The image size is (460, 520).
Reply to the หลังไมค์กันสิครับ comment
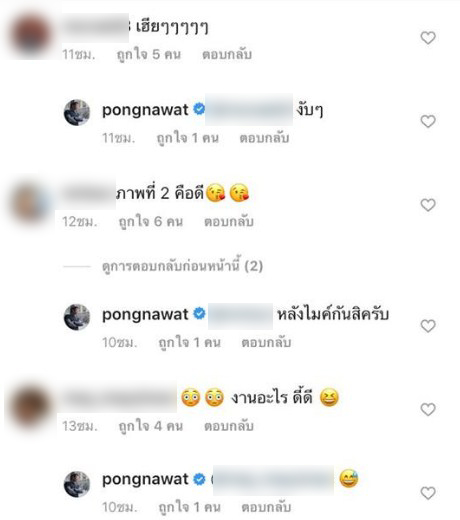266,342
